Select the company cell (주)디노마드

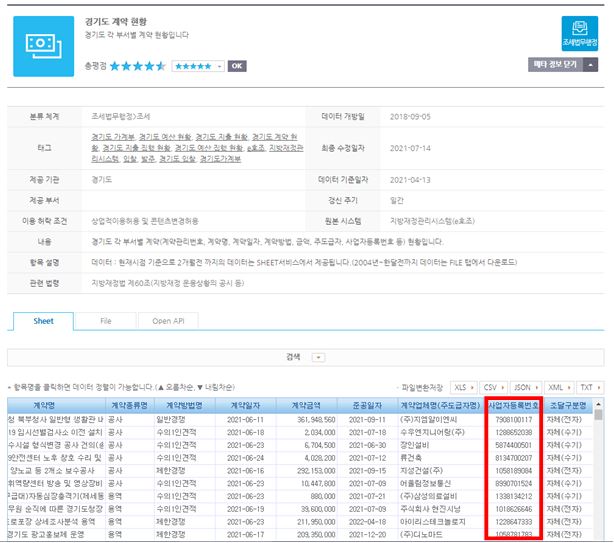coord(441,535)
